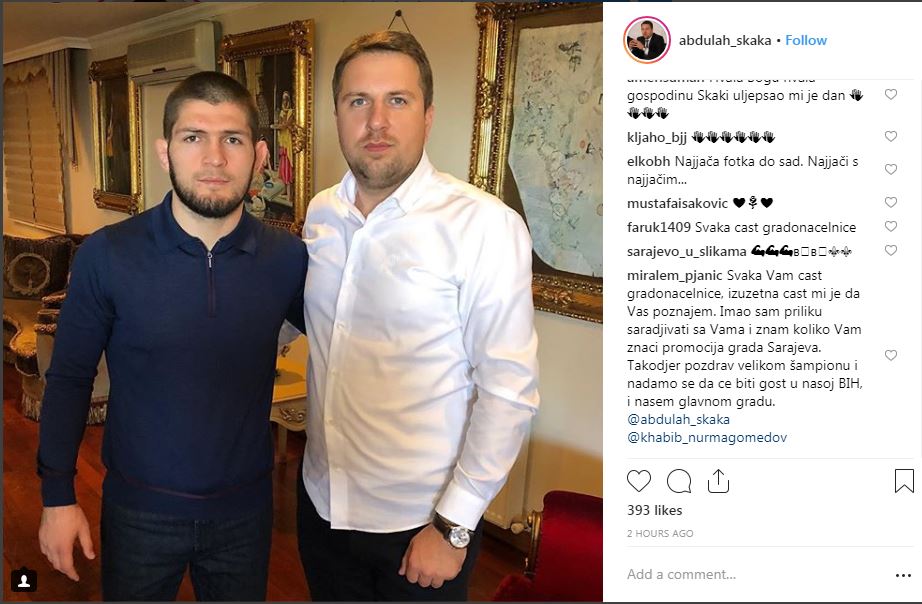922x604 pixels.
Task: Open the abdulah_skaka profile avatar
Action: click(x=647, y=40)
